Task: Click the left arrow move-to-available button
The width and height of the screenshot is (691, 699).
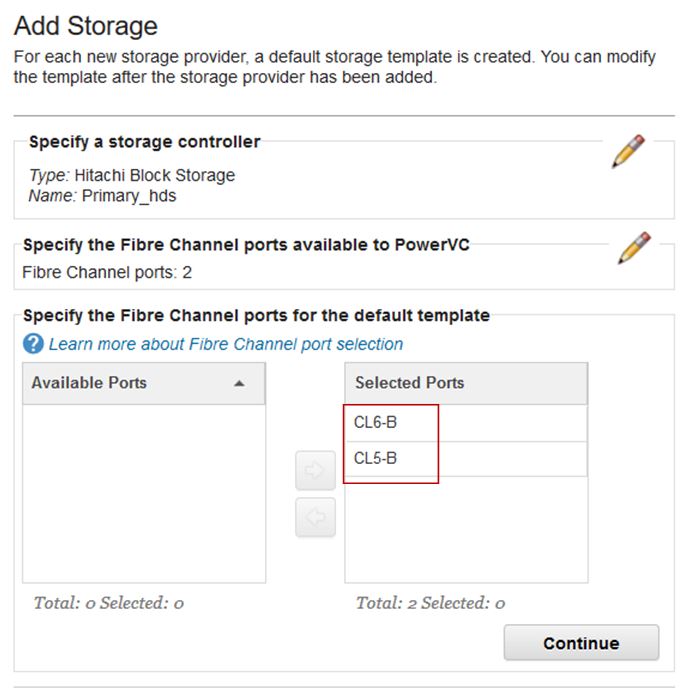Action: tap(315, 517)
